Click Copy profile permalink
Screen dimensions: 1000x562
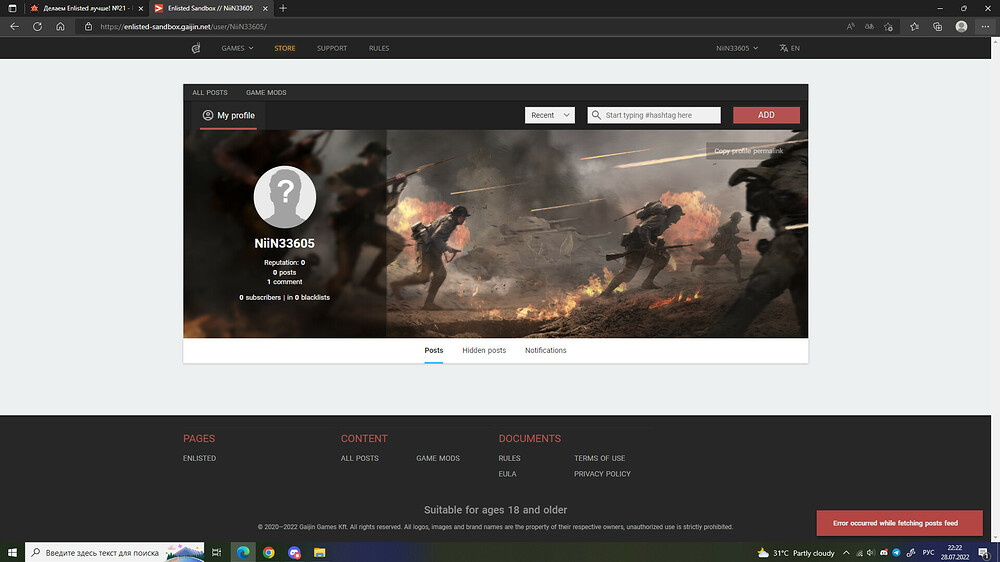(x=749, y=151)
